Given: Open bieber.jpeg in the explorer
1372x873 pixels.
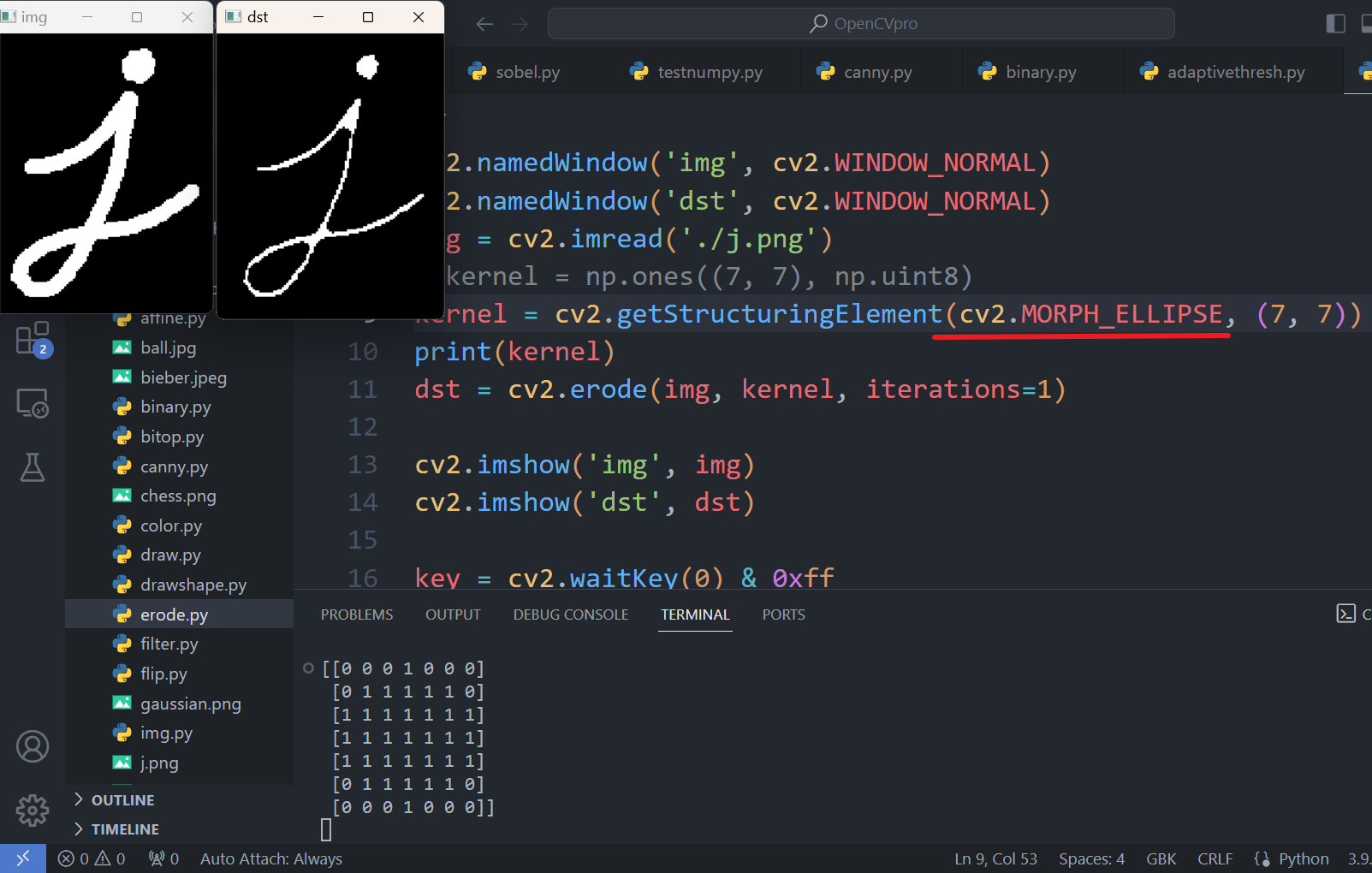Looking at the screenshot, I should point(180,377).
